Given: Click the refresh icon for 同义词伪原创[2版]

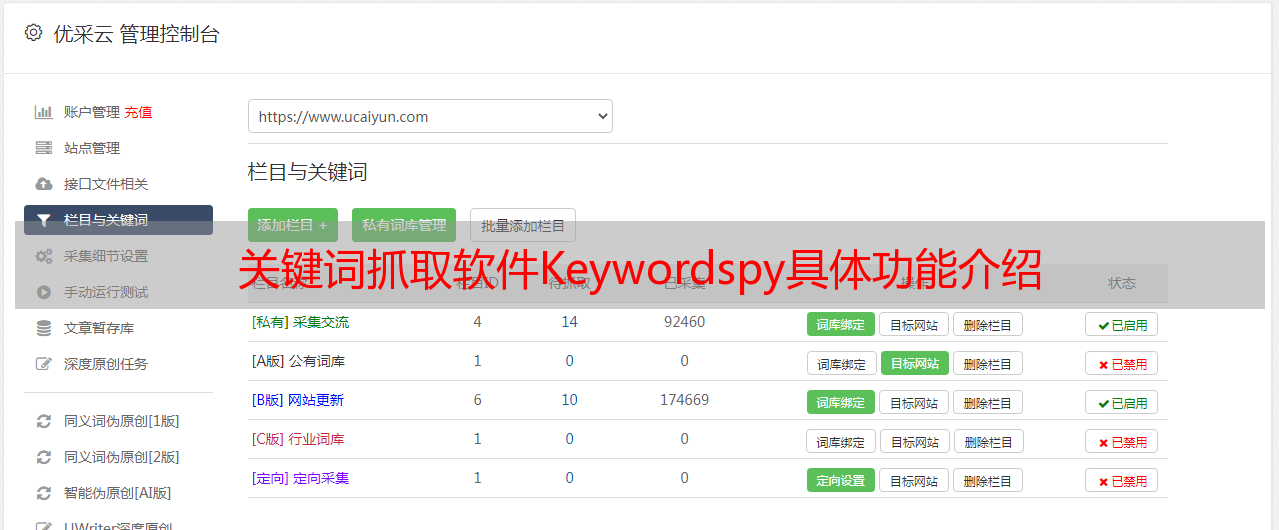Looking at the screenshot, I should [x=44, y=457].
